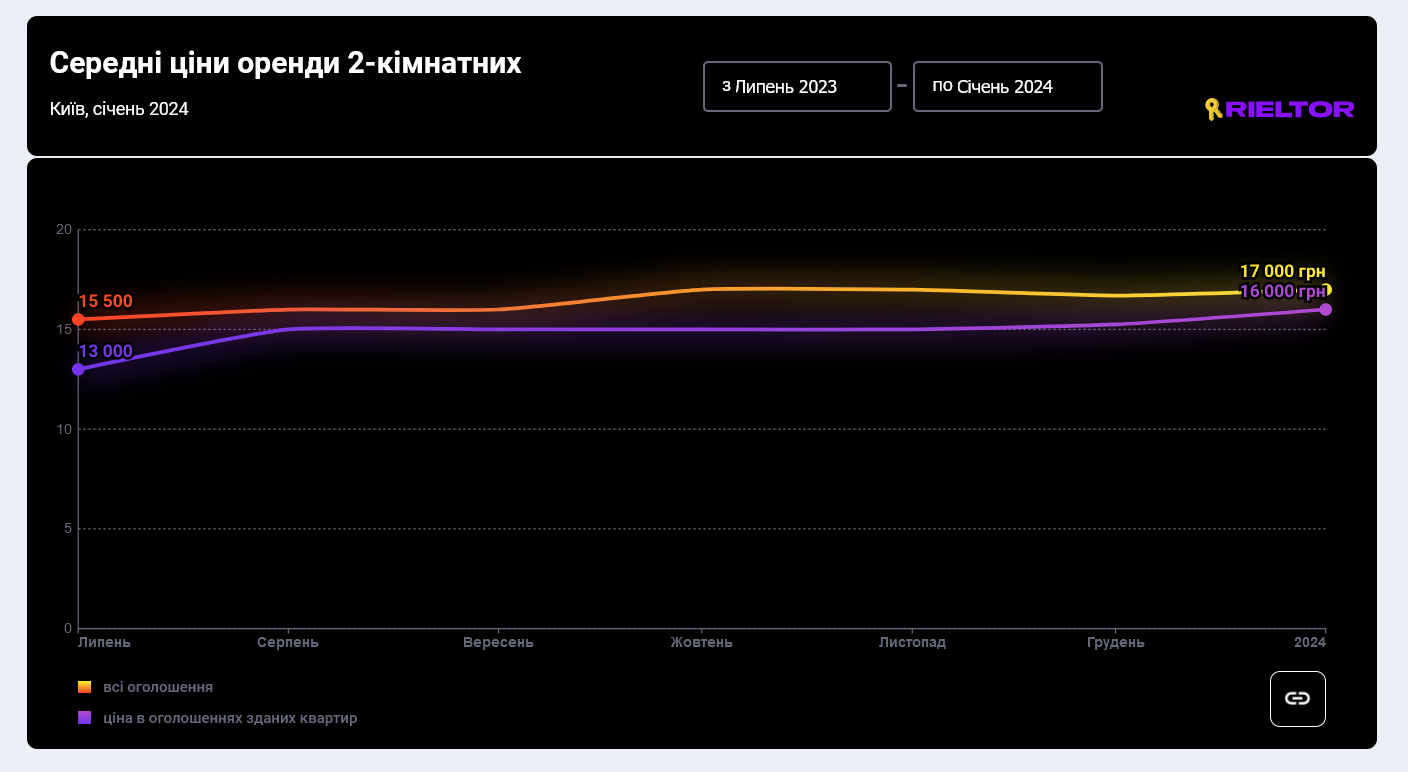Click the orange 15 500 data point
Image resolution: width=1408 pixels, height=772 pixels.
tap(78, 319)
